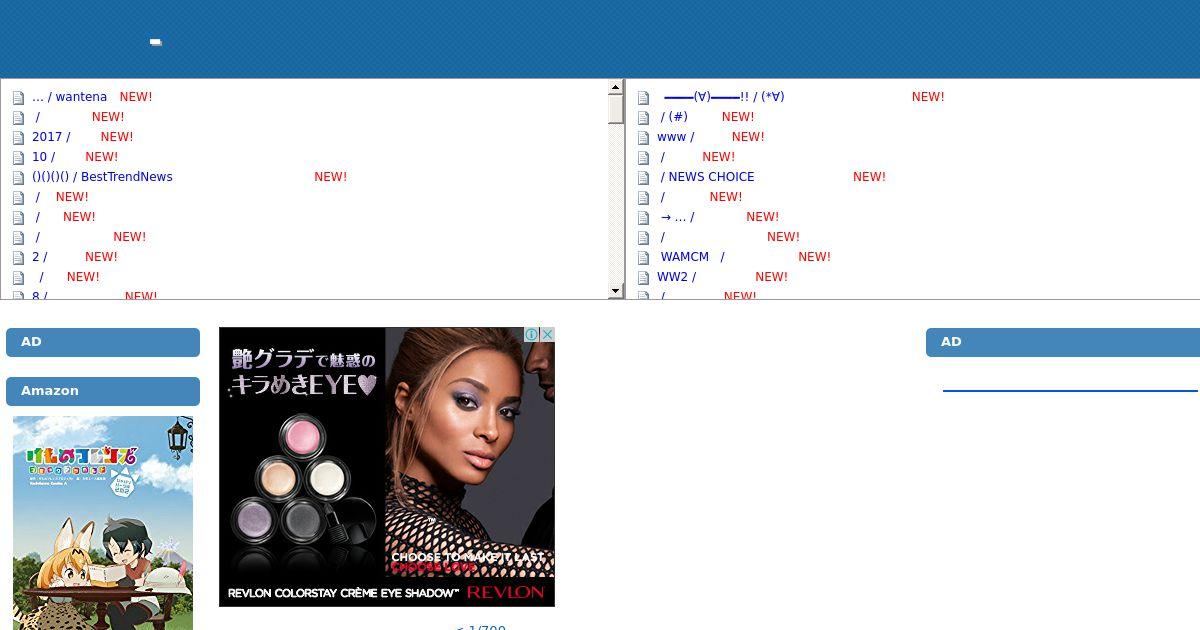Open the '()()()() / BestTrendNews' link
The width and height of the screenshot is (1200, 630).
tap(102, 177)
